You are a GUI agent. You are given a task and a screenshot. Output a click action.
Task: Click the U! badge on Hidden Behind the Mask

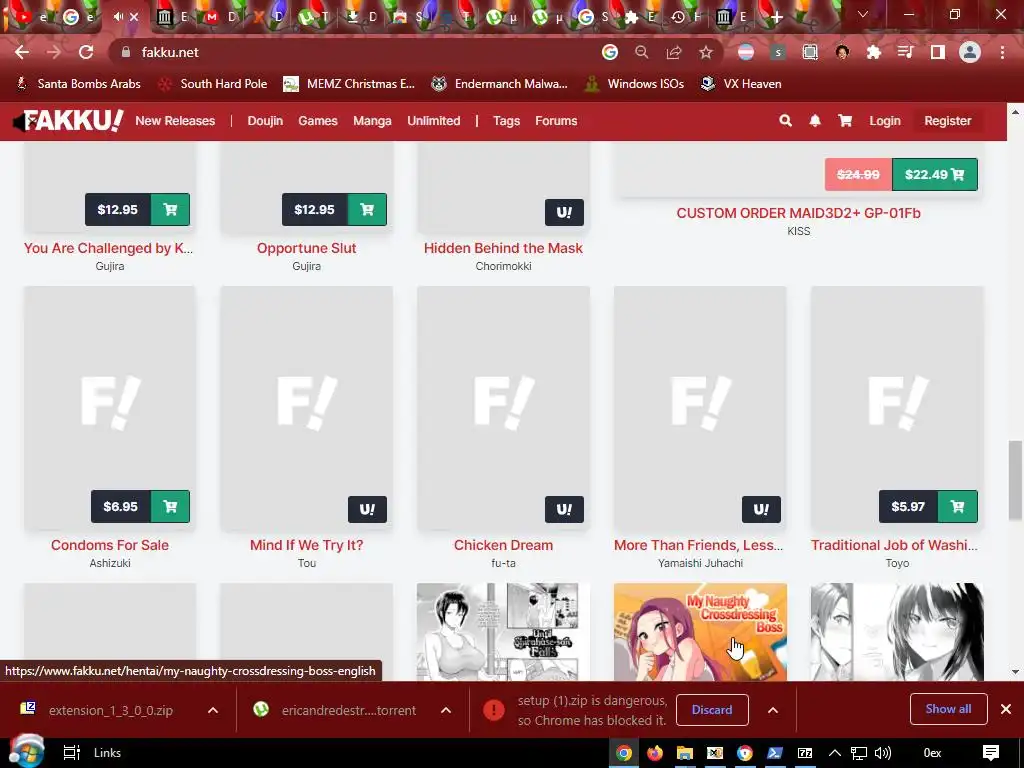click(564, 212)
